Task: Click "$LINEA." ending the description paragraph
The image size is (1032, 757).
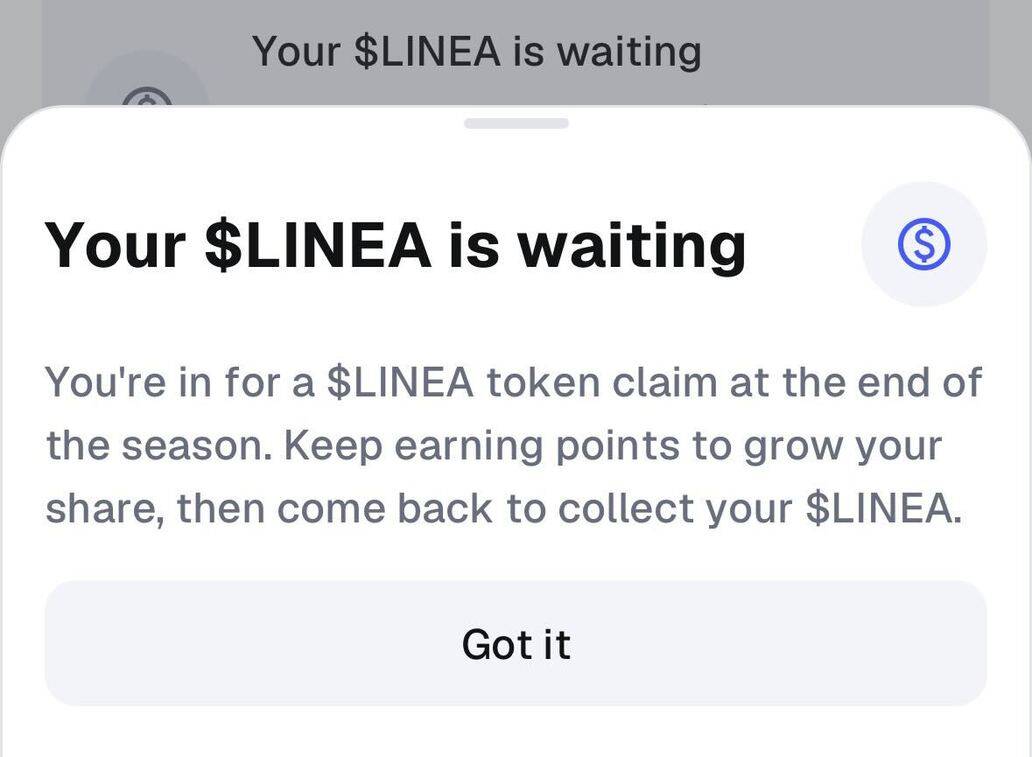Action: pyautogui.click(x=883, y=509)
